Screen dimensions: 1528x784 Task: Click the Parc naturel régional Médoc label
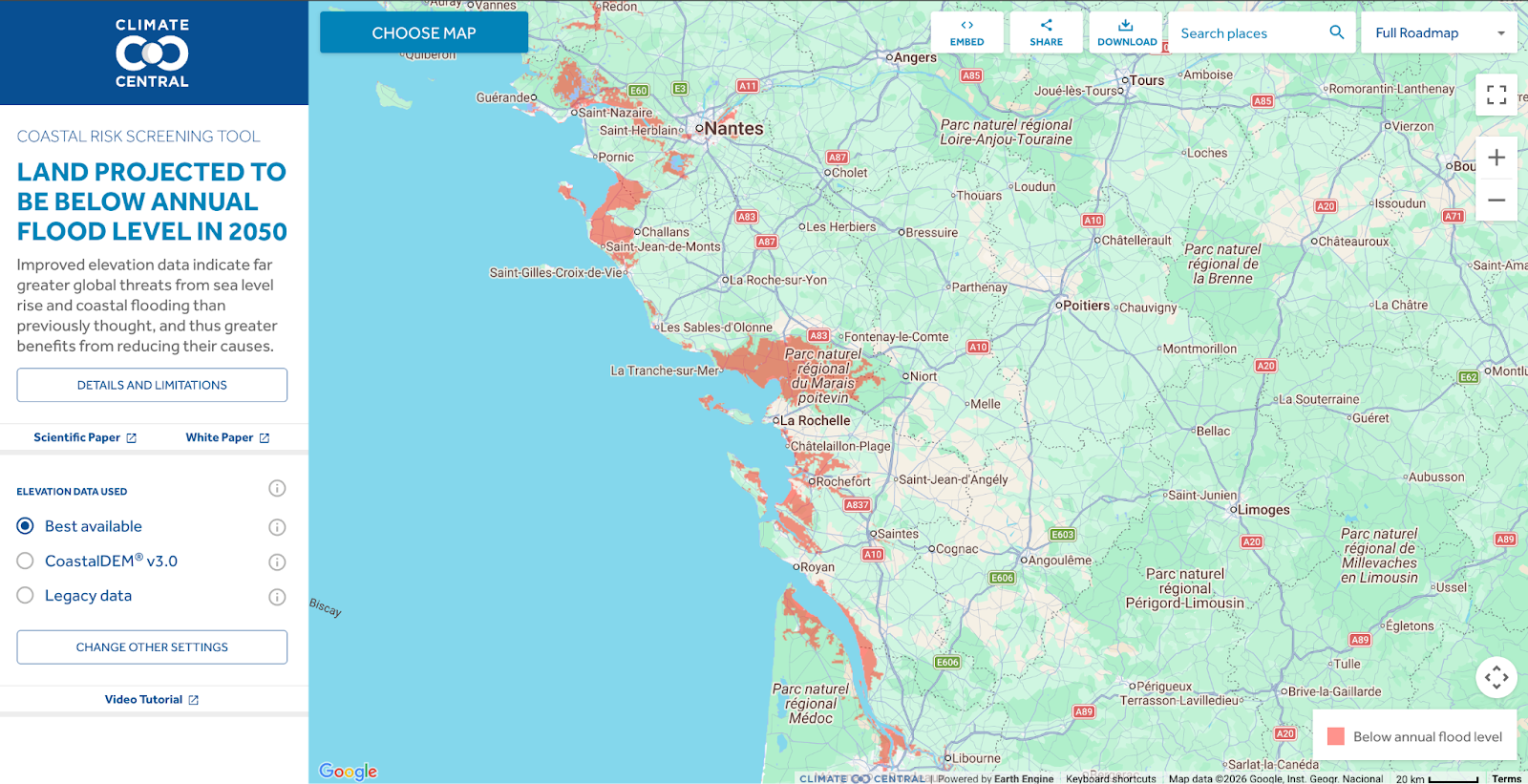pyautogui.click(x=810, y=704)
